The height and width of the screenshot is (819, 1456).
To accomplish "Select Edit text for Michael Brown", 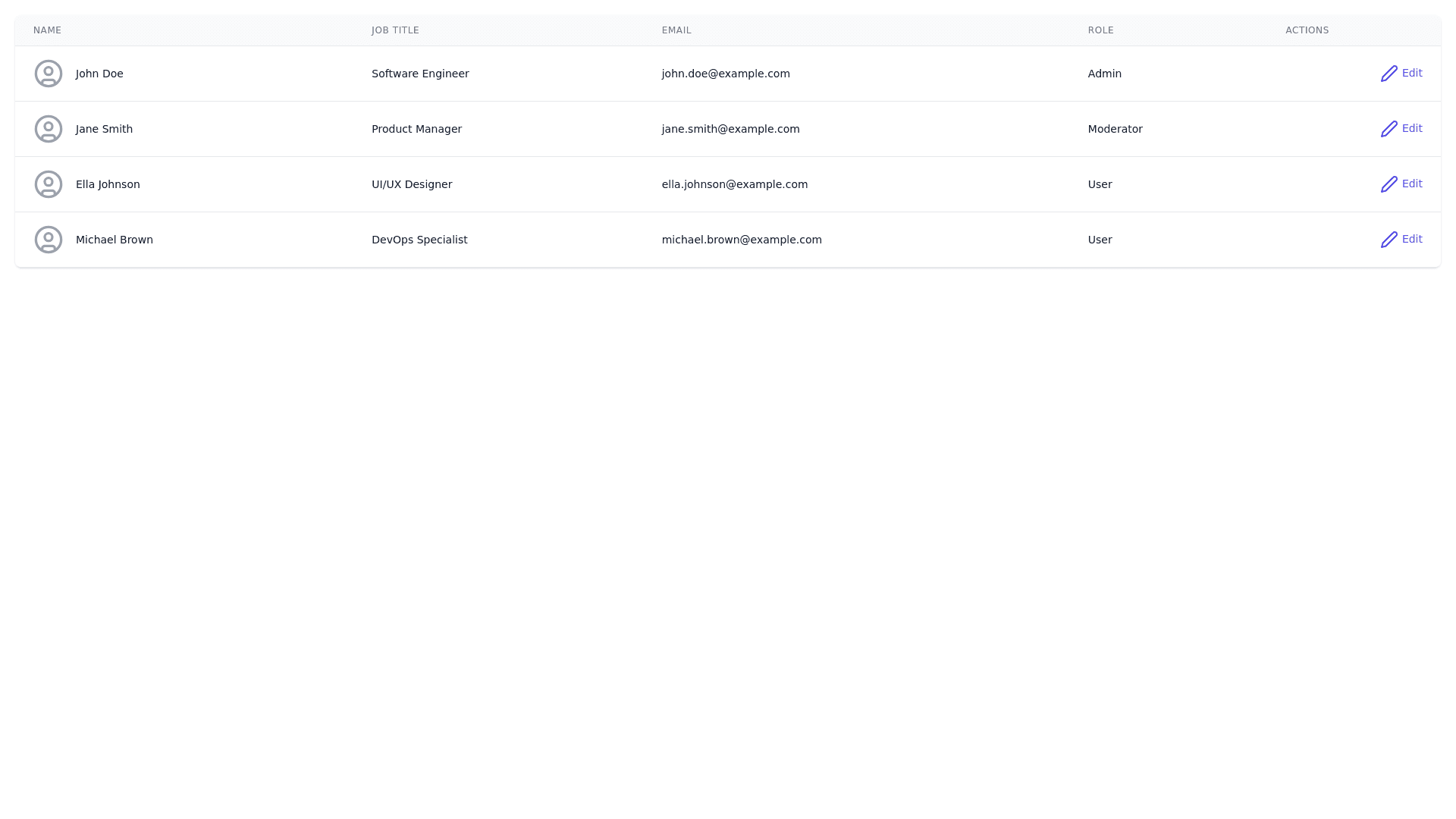I will click(x=1411, y=239).
